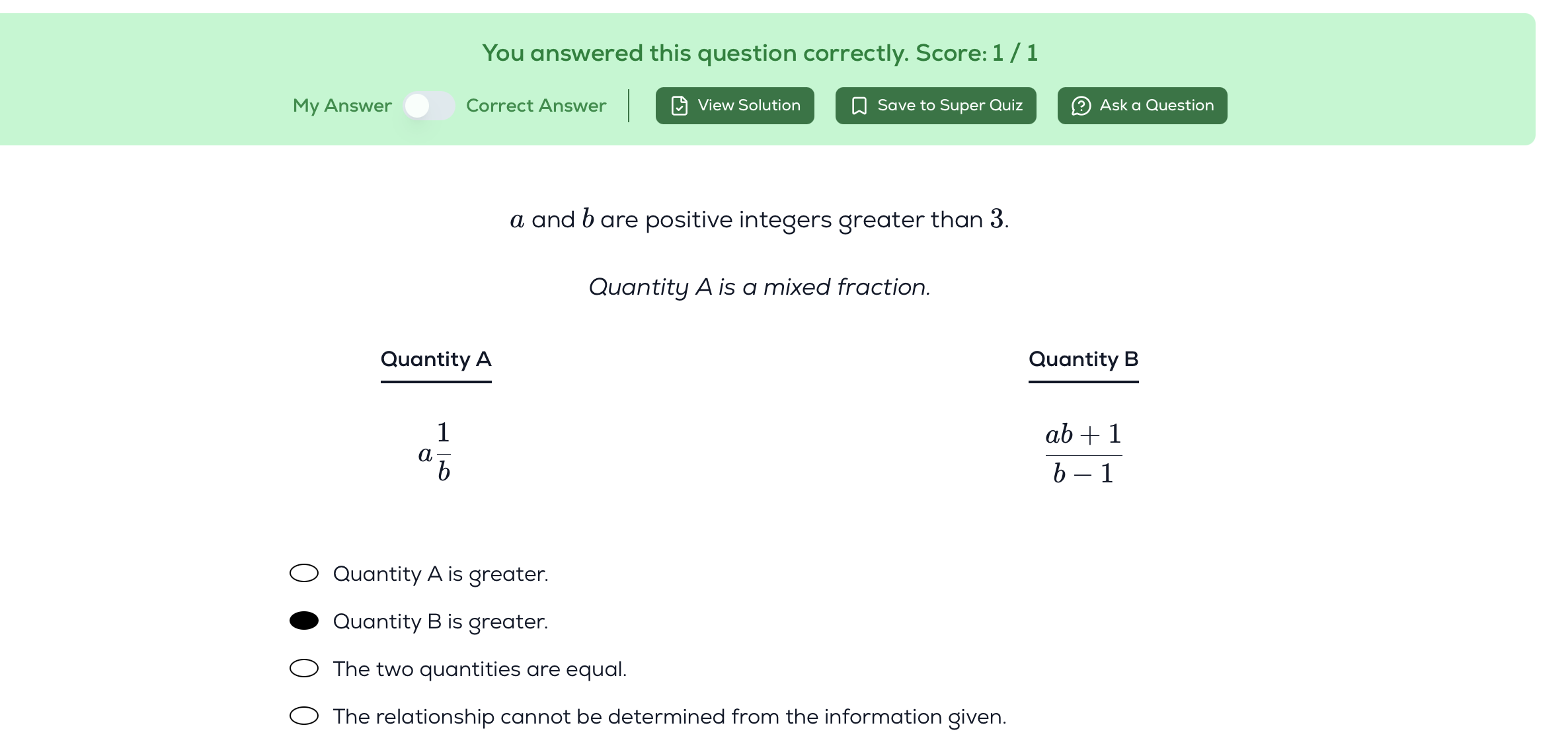
Task: Click the question bubble icon
Action: click(1081, 106)
